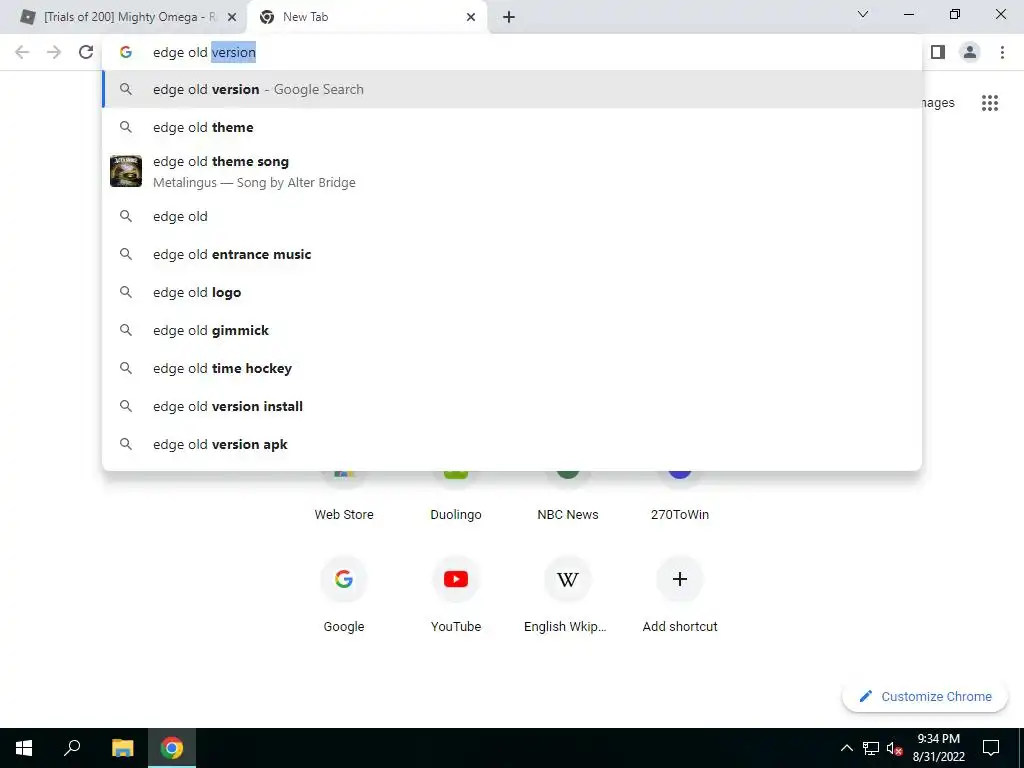Open the clock showing 9:34 PM
Viewport: 1024px width, 768px height.
[938, 748]
